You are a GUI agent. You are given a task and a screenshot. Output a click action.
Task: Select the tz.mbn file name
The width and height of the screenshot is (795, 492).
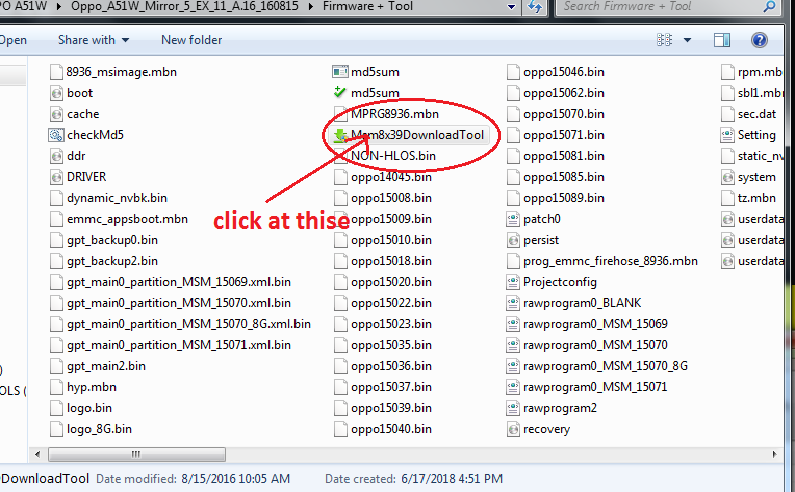coord(756,198)
